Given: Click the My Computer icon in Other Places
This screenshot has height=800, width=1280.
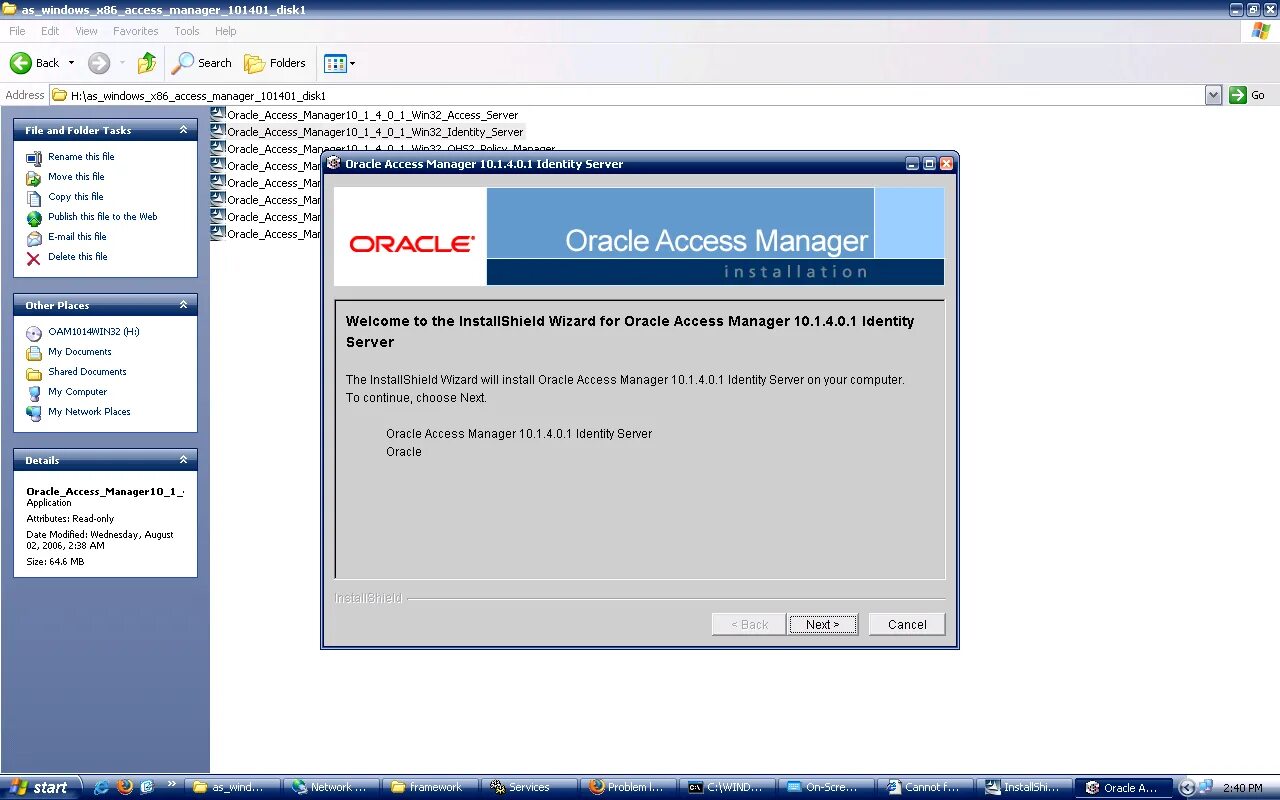Looking at the screenshot, I should tap(34, 392).
